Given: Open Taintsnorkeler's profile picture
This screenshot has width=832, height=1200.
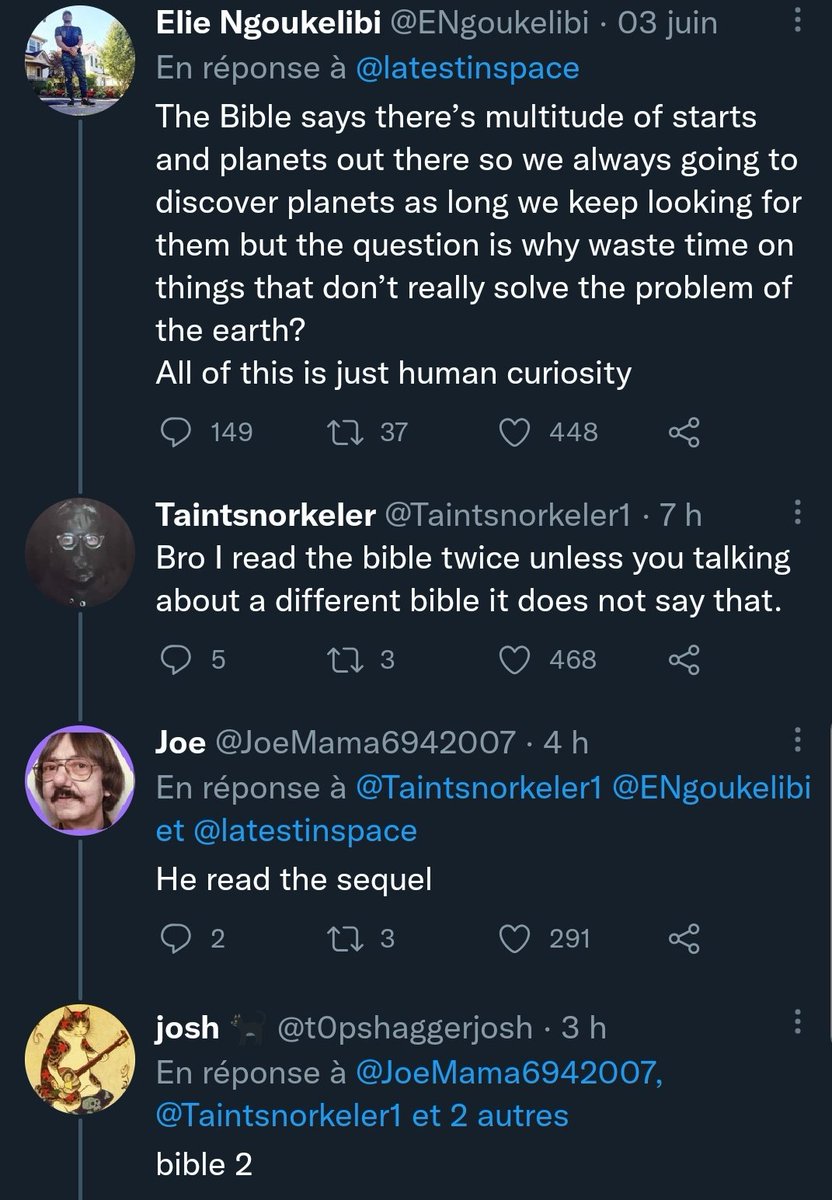Looking at the screenshot, I should point(78,553).
